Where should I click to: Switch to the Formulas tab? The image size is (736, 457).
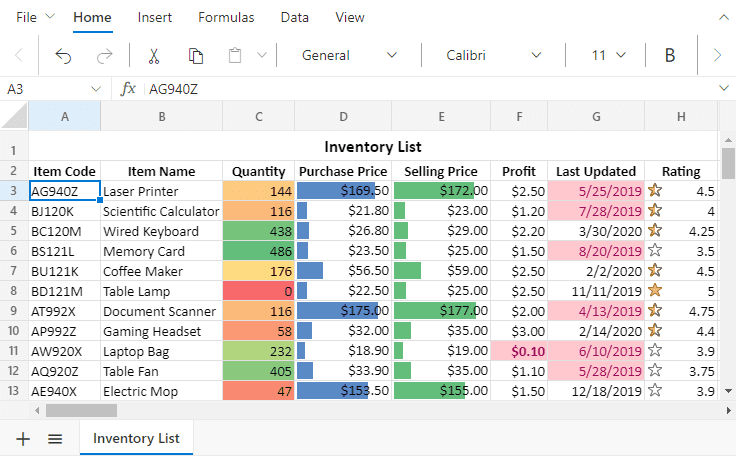click(x=226, y=17)
